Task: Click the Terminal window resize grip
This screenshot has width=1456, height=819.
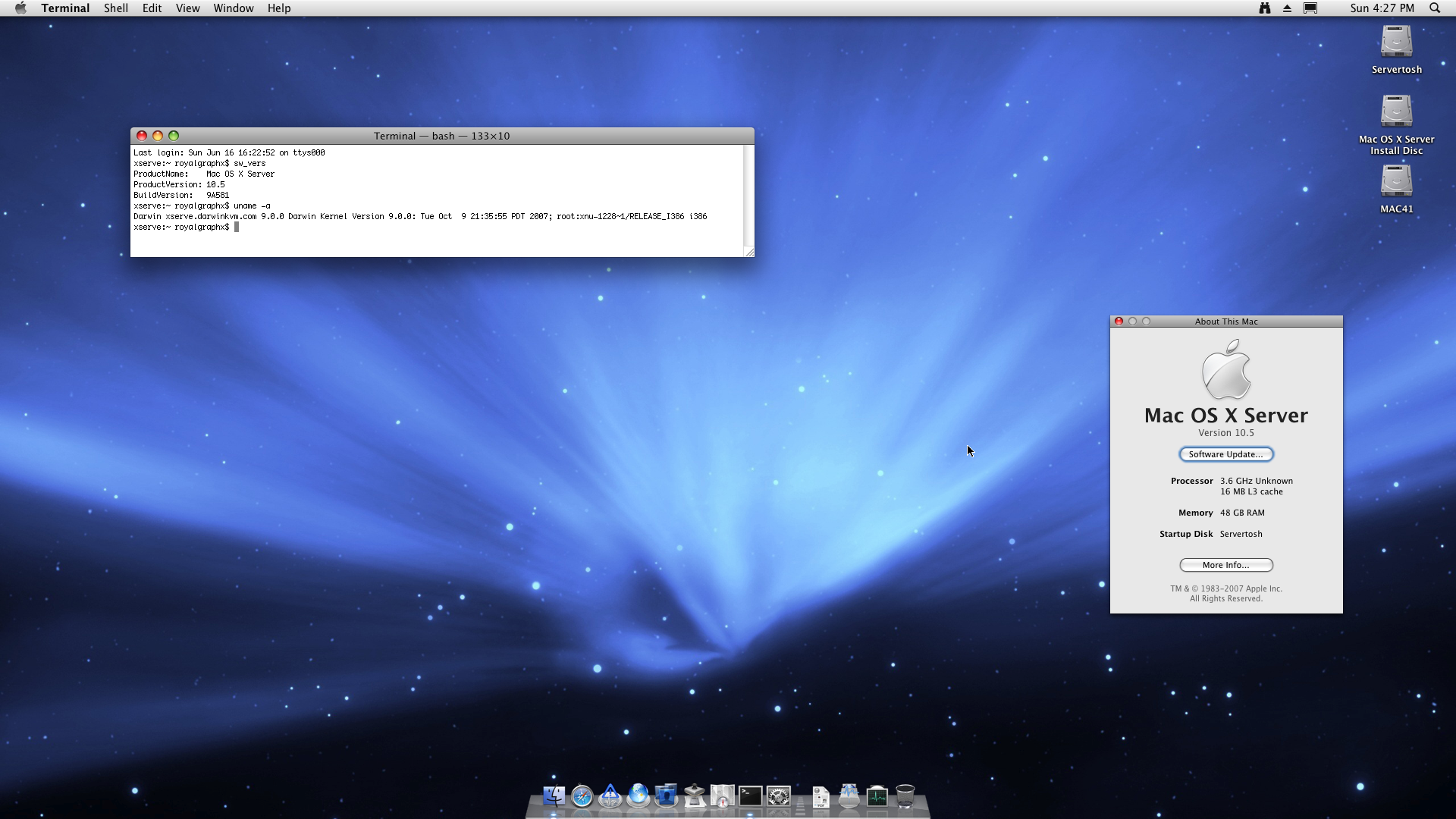Action: point(749,252)
